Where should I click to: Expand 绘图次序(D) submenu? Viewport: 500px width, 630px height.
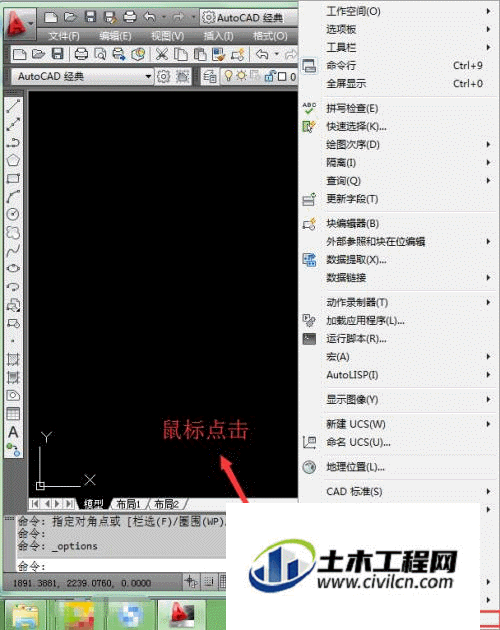click(409, 144)
